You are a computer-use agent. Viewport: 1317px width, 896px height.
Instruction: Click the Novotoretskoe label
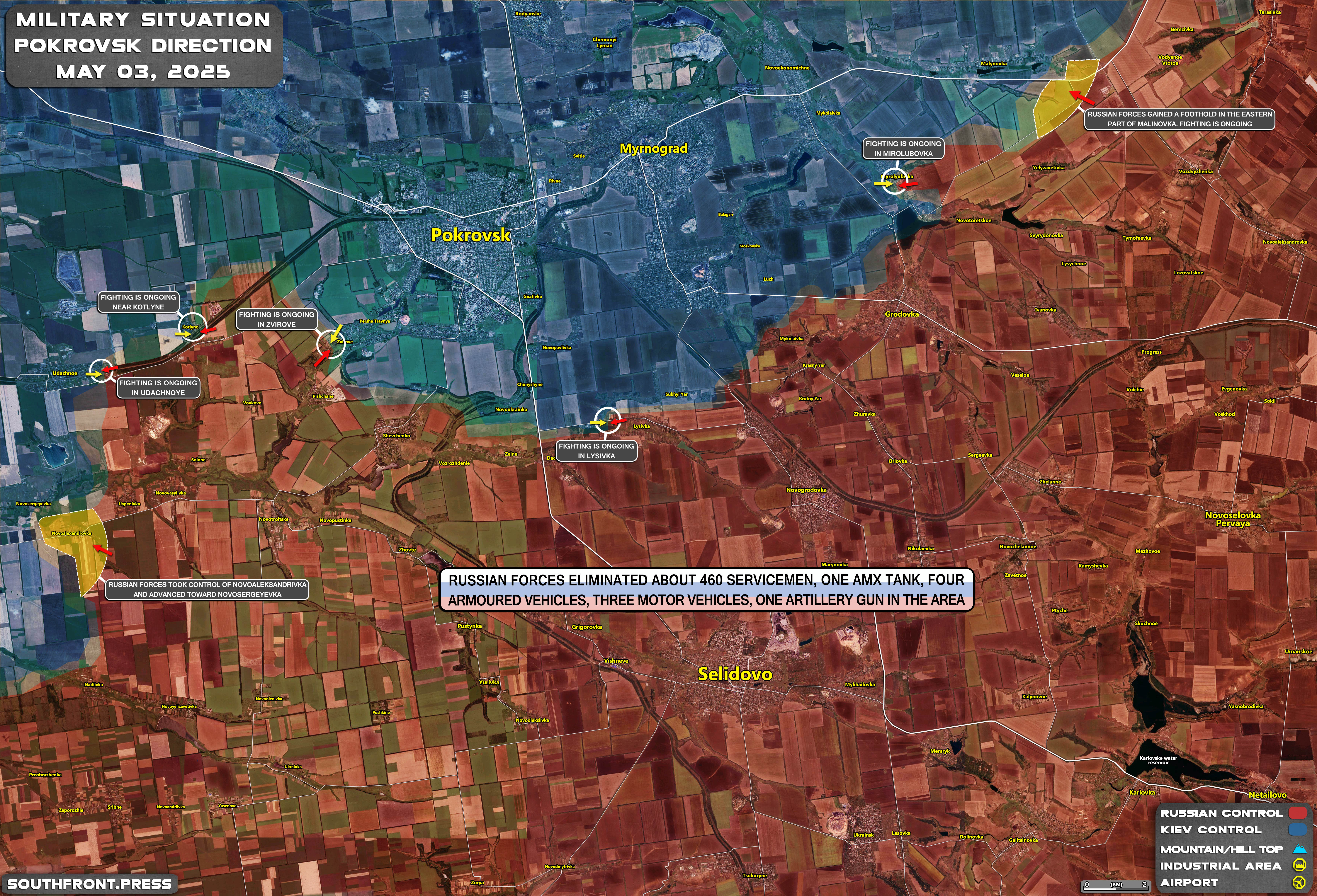(x=974, y=220)
